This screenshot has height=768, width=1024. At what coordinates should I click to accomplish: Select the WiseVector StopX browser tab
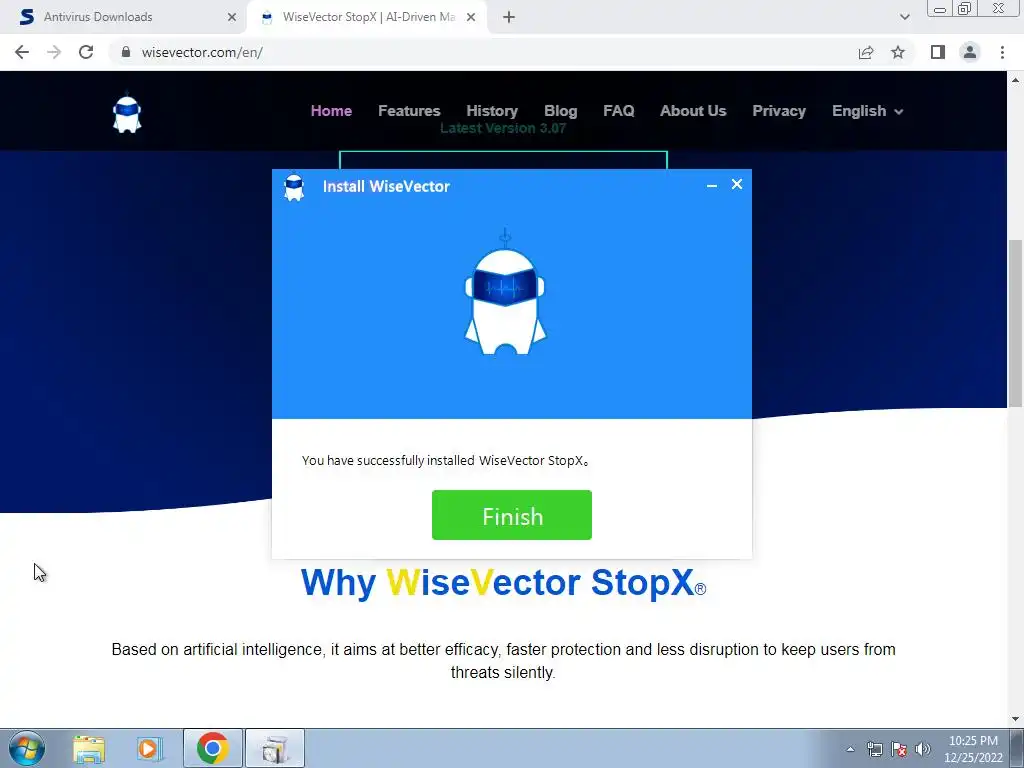(x=369, y=17)
